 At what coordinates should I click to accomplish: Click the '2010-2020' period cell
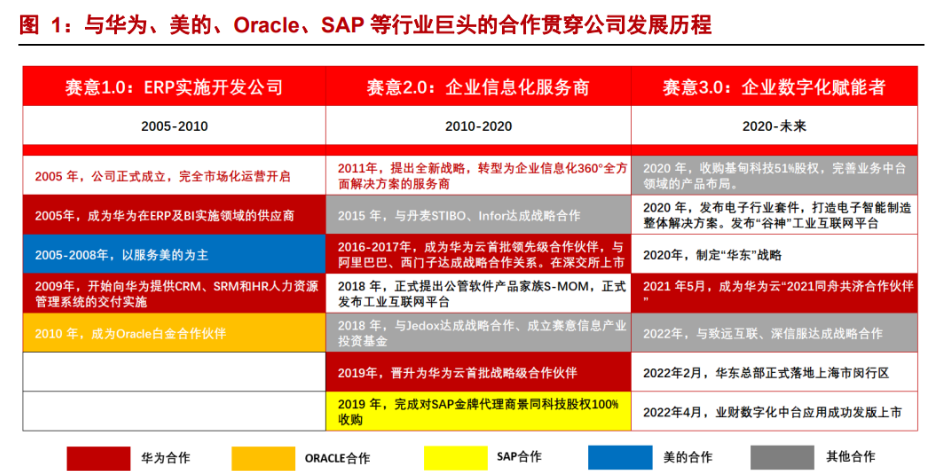tap(478, 126)
